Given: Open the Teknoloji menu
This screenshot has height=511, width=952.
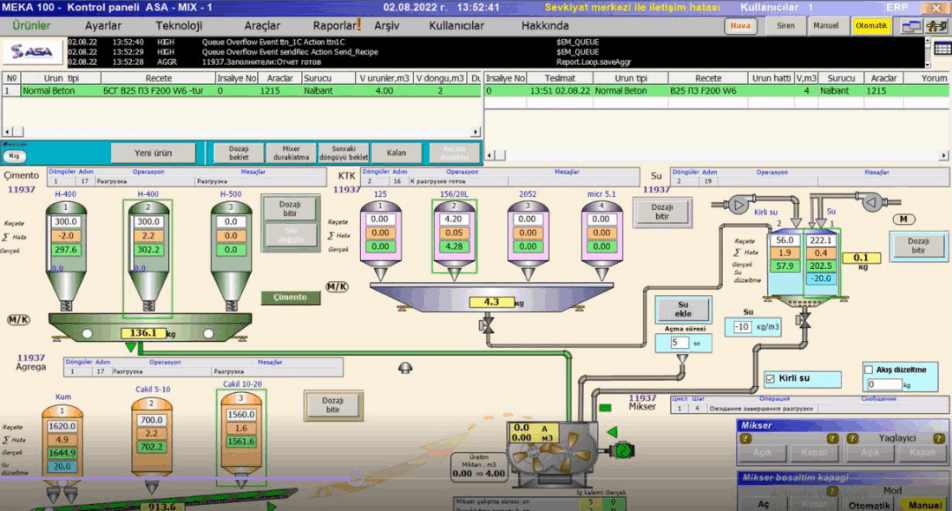Looking at the screenshot, I should point(179,25).
